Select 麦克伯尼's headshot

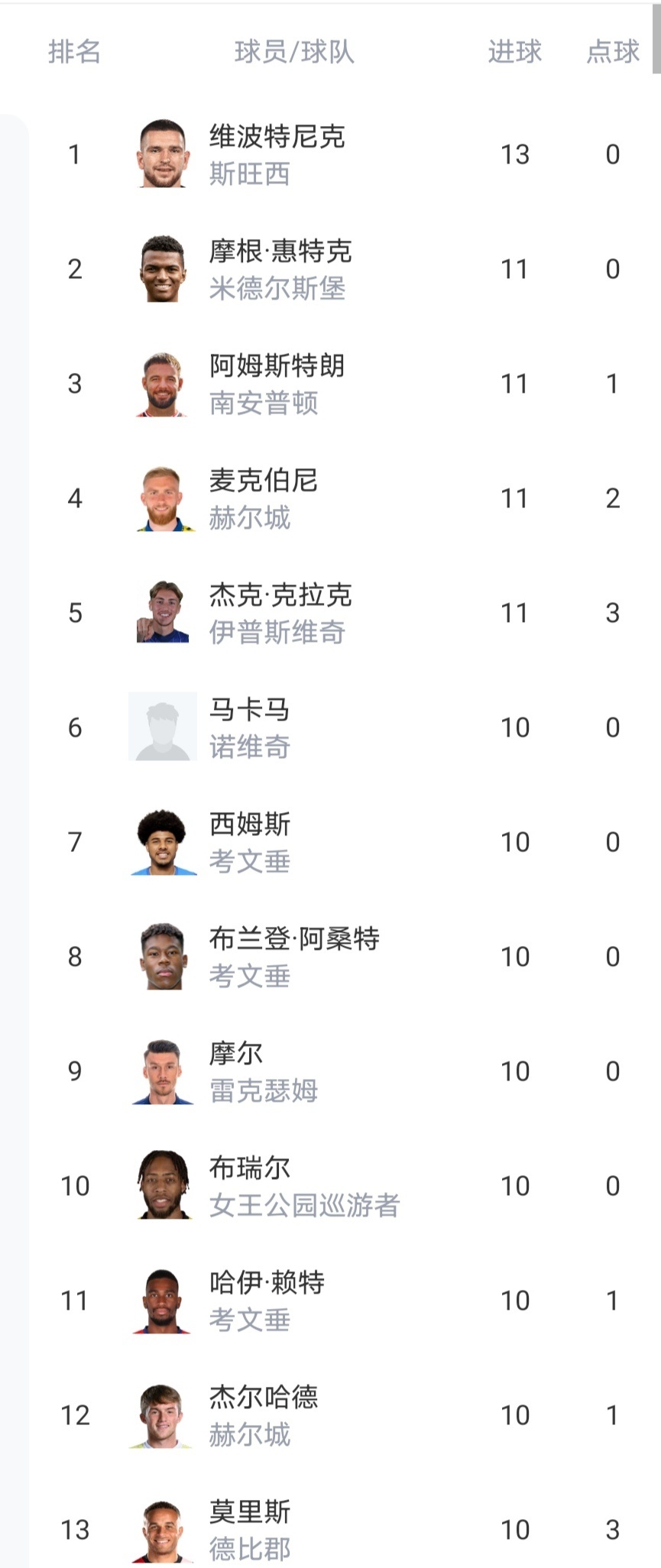[x=163, y=497]
